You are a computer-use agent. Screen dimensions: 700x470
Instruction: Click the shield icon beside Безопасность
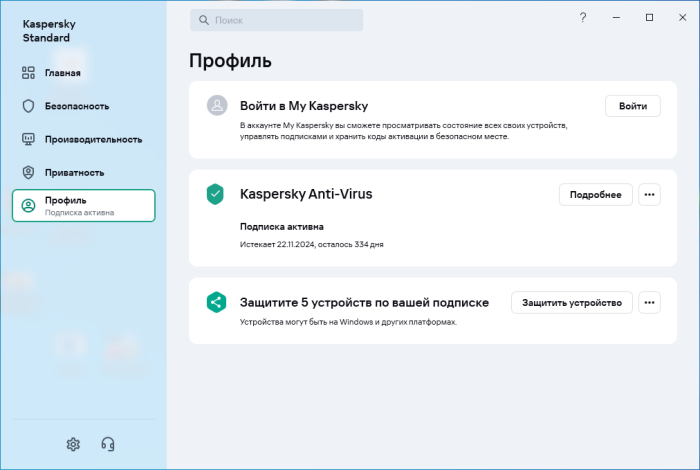[28, 106]
